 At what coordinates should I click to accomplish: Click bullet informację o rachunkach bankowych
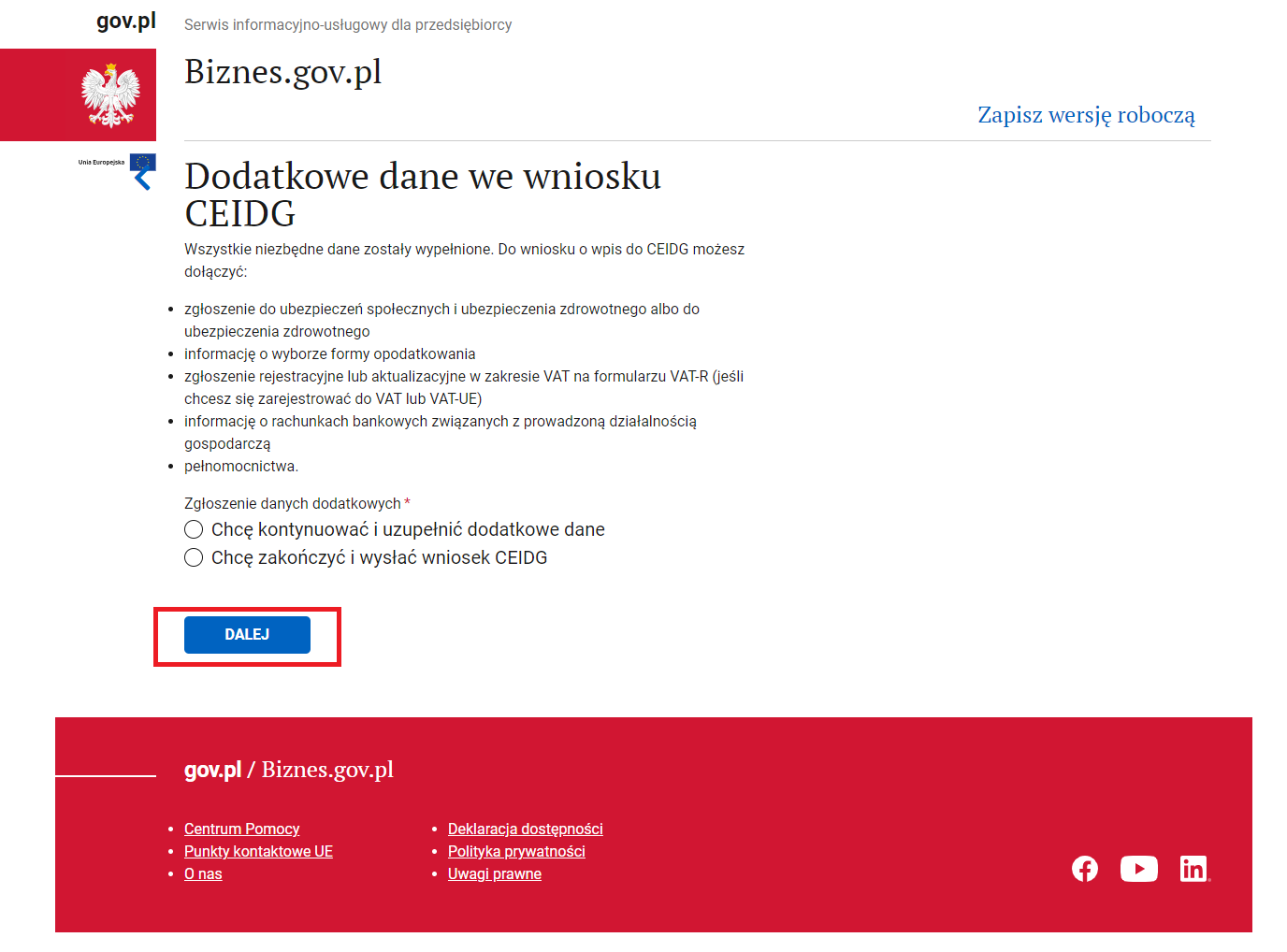point(441,432)
